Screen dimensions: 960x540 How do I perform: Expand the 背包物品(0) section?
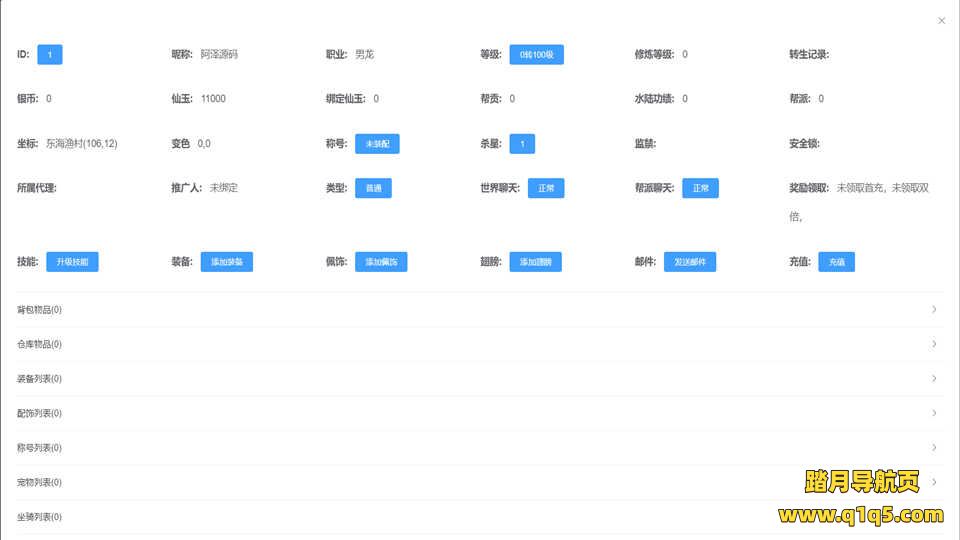[40, 310]
